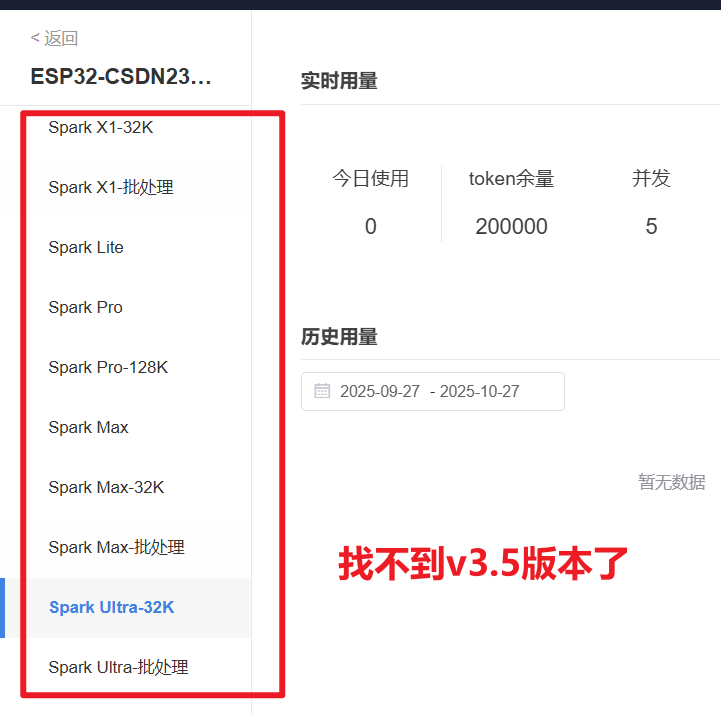This screenshot has height=715, width=721.
Task: Click the highlighted Spark Ultra-32K item
Action: [x=112, y=607]
